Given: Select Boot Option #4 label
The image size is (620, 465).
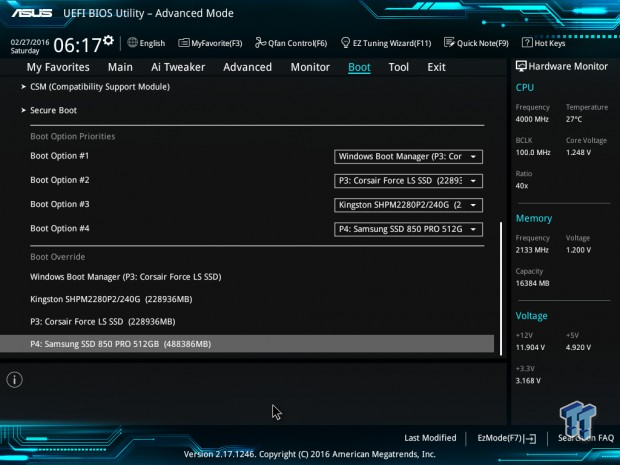Looking at the screenshot, I should click(60, 229).
